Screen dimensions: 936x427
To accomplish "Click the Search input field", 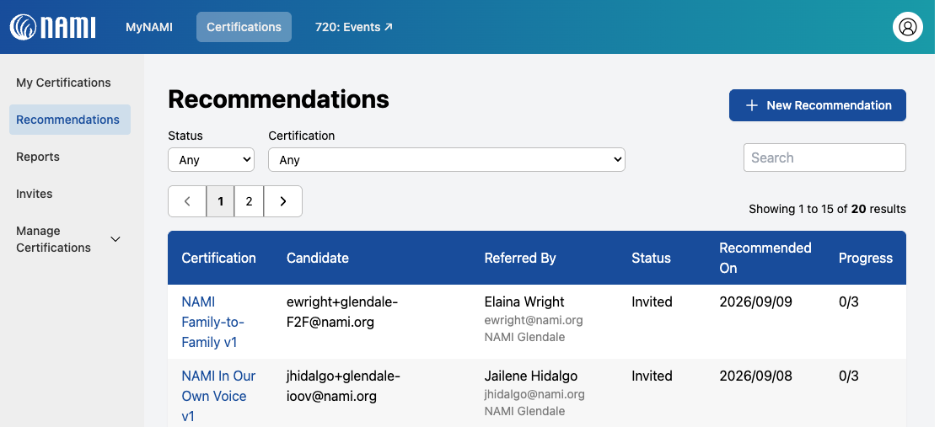I will tap(824, 158).
